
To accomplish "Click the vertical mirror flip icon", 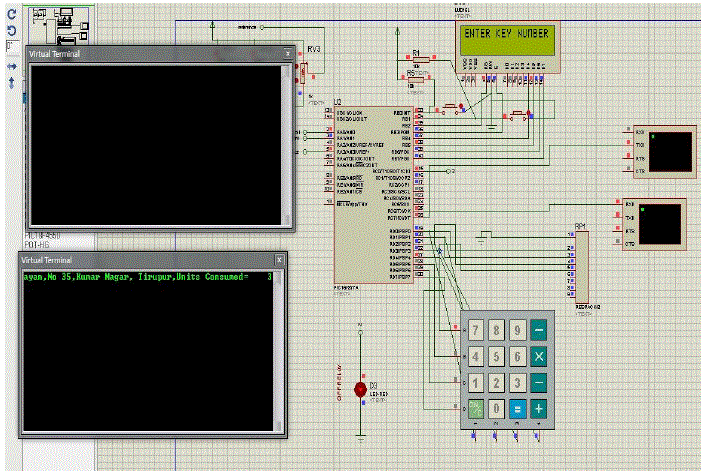I will pyautogui.click(x=11, y=84).
